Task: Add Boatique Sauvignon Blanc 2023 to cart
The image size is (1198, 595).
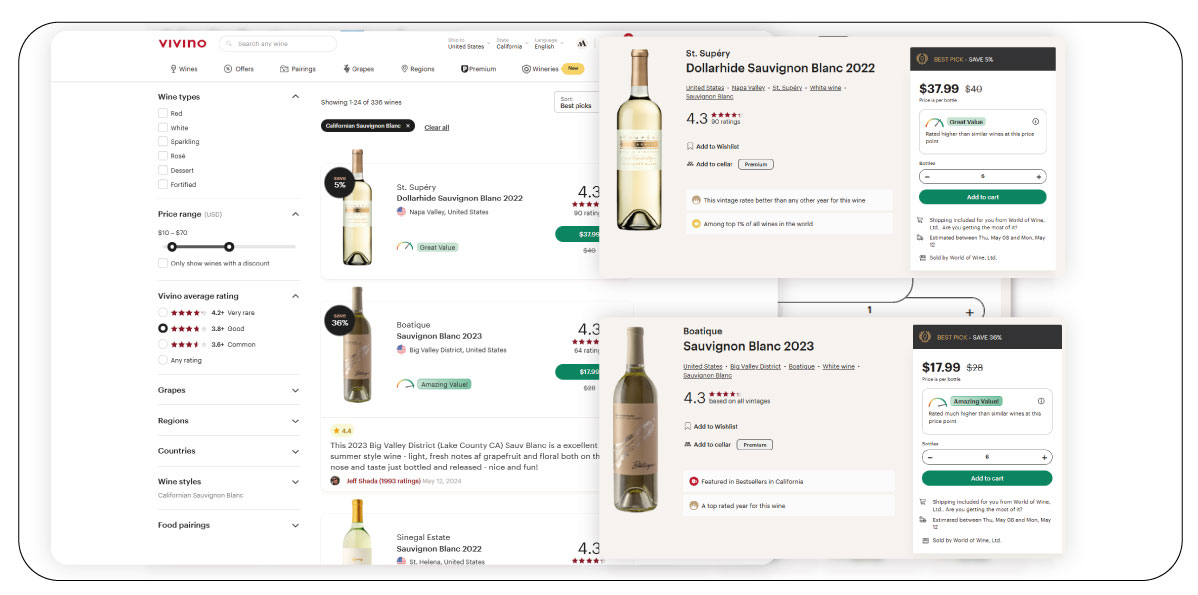Action: [x=986, y=478]
